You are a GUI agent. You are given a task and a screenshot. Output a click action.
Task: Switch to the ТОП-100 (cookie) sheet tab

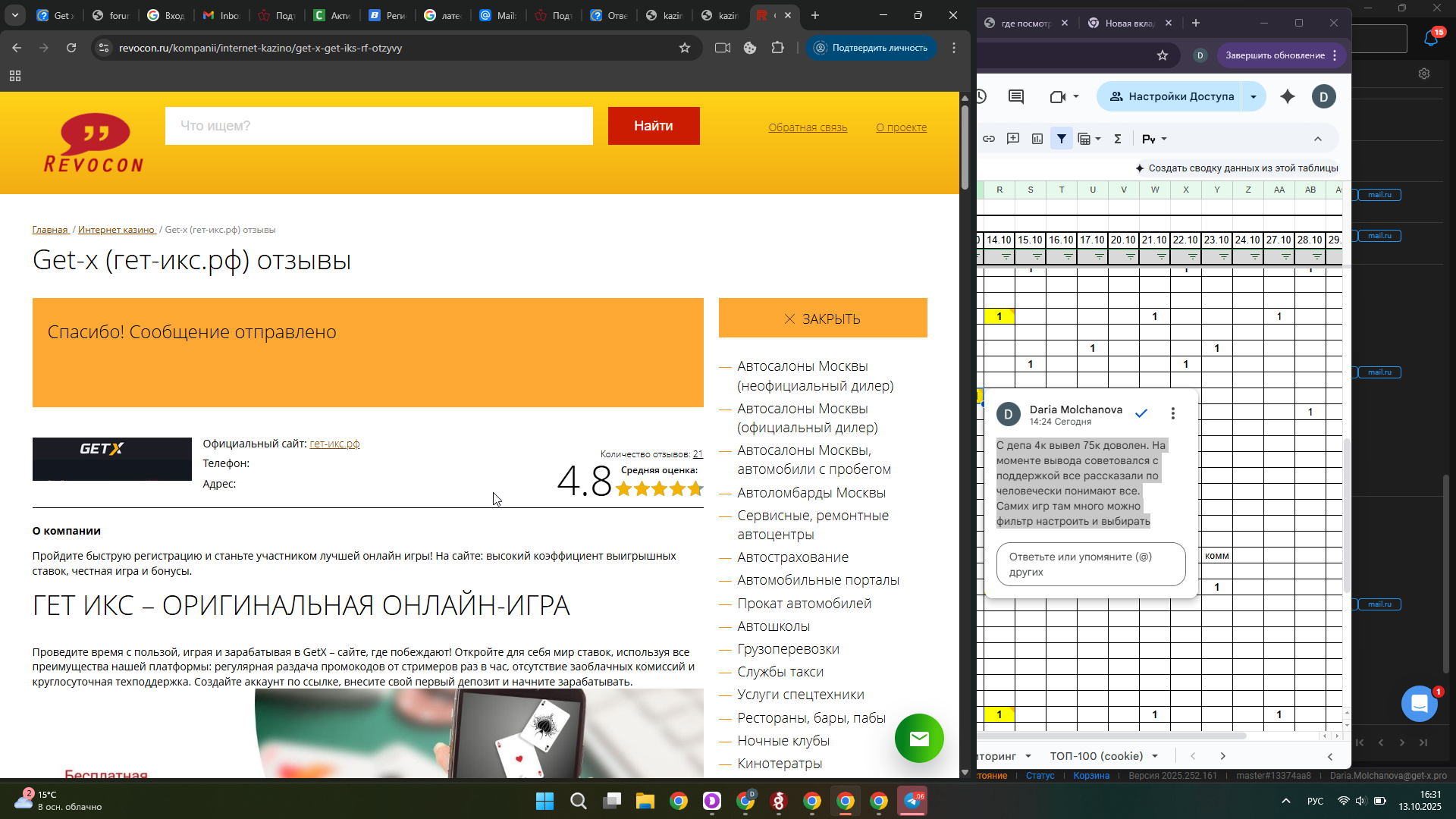[x=1096, y=756]
